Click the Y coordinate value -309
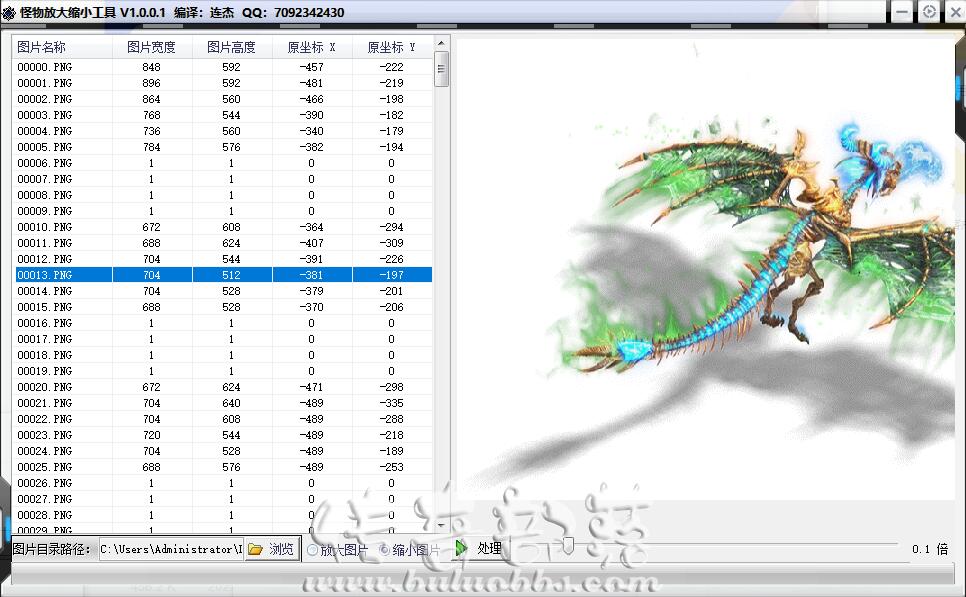Image resolution: width=966 pixels, height=597 pixels. tap(392, 243)
